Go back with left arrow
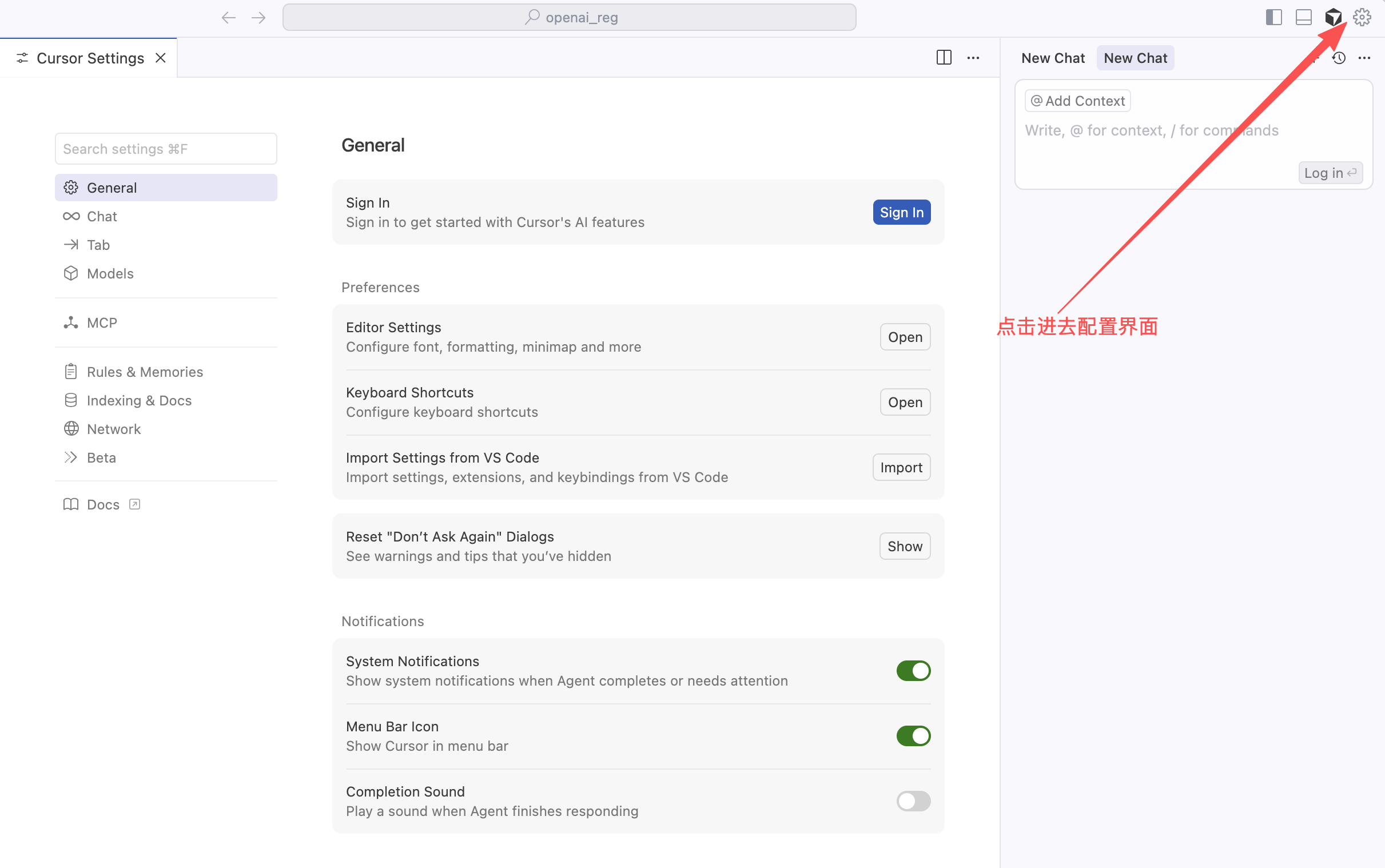The height and width of the screenshot is (868, 1385). 228,17
